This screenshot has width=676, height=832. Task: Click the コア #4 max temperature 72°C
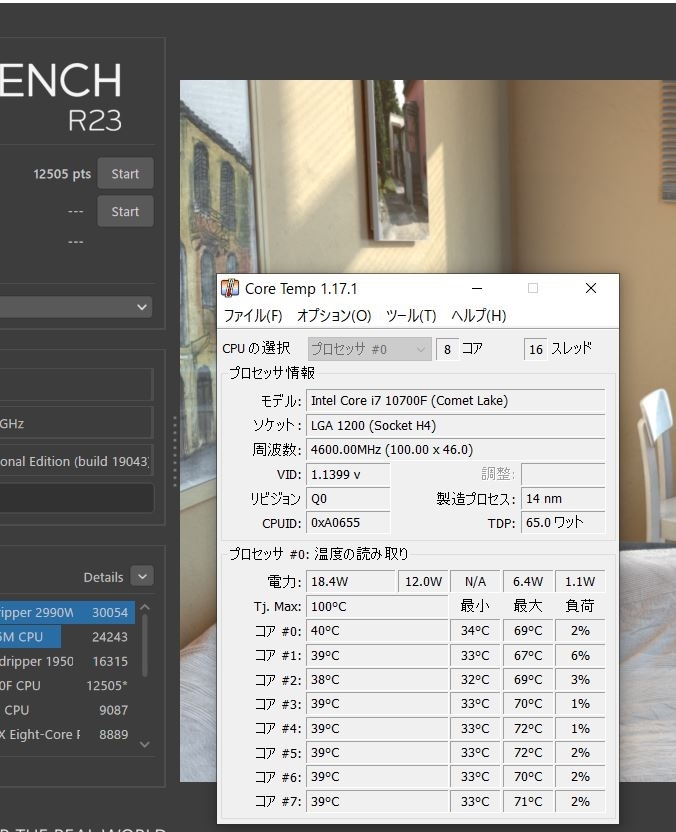[x=527, y=729]
